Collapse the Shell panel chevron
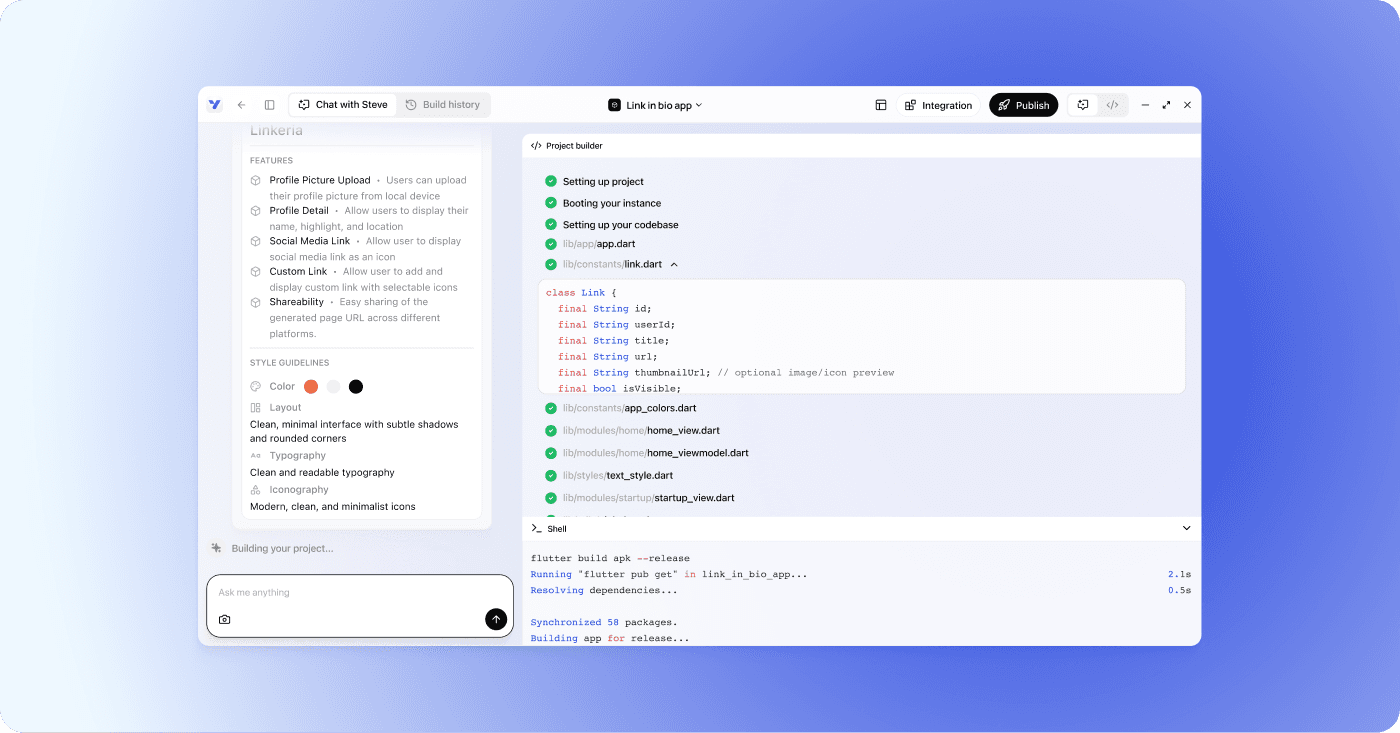 [x=1187, y=528]
